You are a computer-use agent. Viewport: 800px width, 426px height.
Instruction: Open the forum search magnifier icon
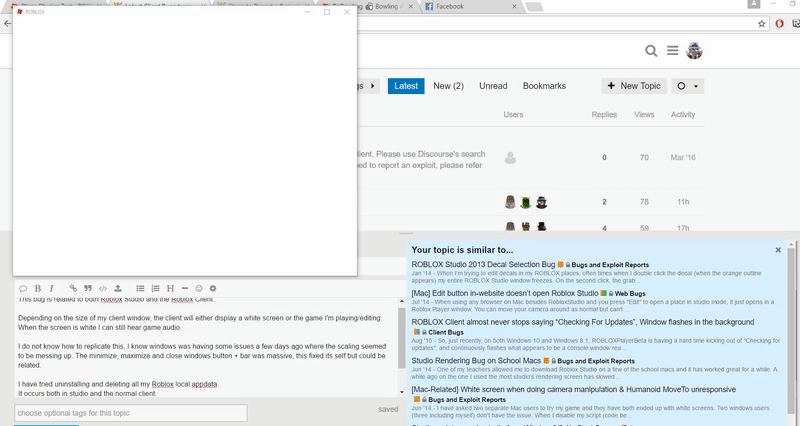(651, 51)
